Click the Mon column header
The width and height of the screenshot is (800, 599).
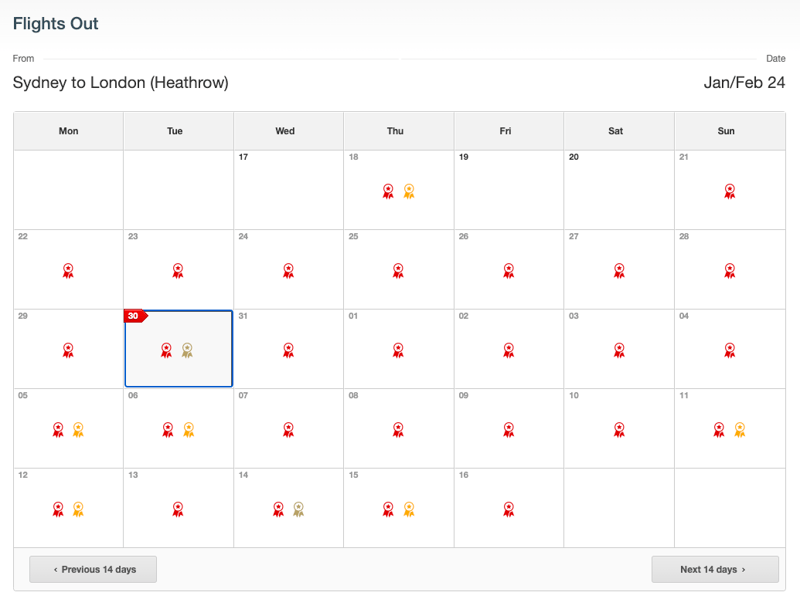click(68, 131)
